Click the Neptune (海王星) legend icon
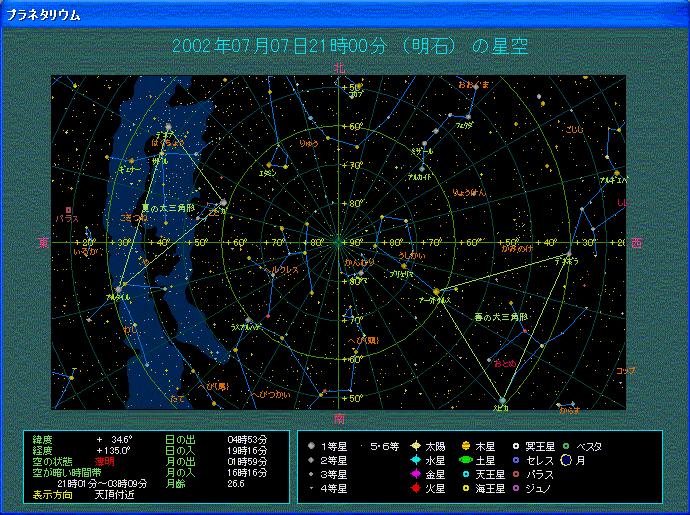The width and height of the screenshot is (690, 515). [x=466, y=488]
